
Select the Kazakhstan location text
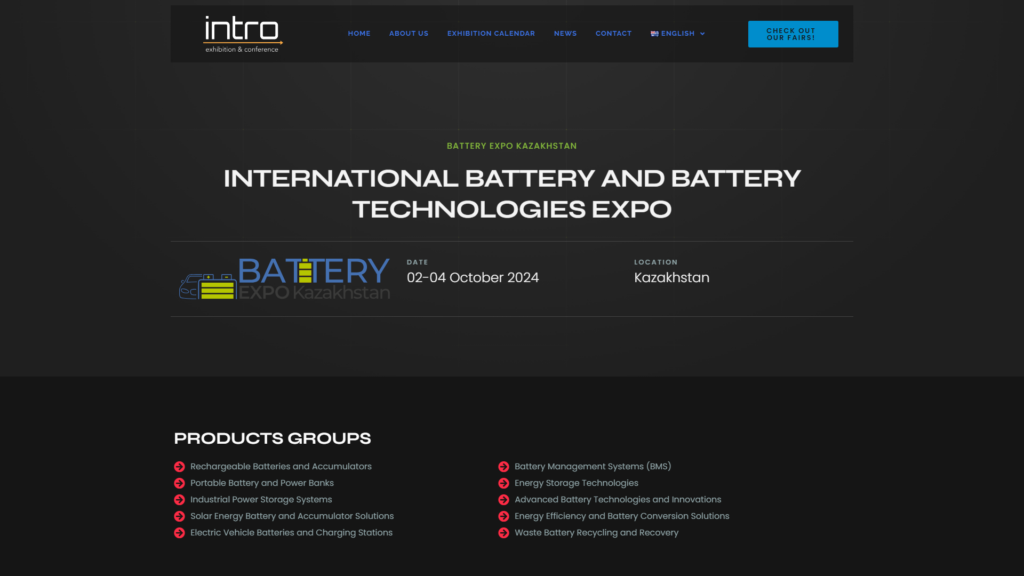(671, 278)
